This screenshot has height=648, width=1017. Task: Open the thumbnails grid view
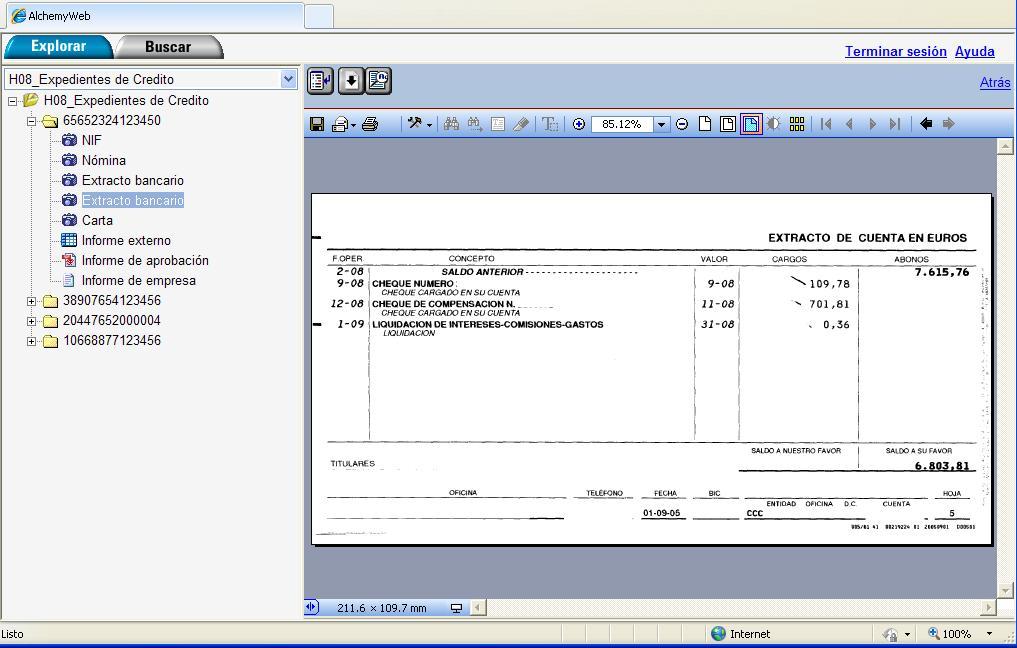point(797,124)
